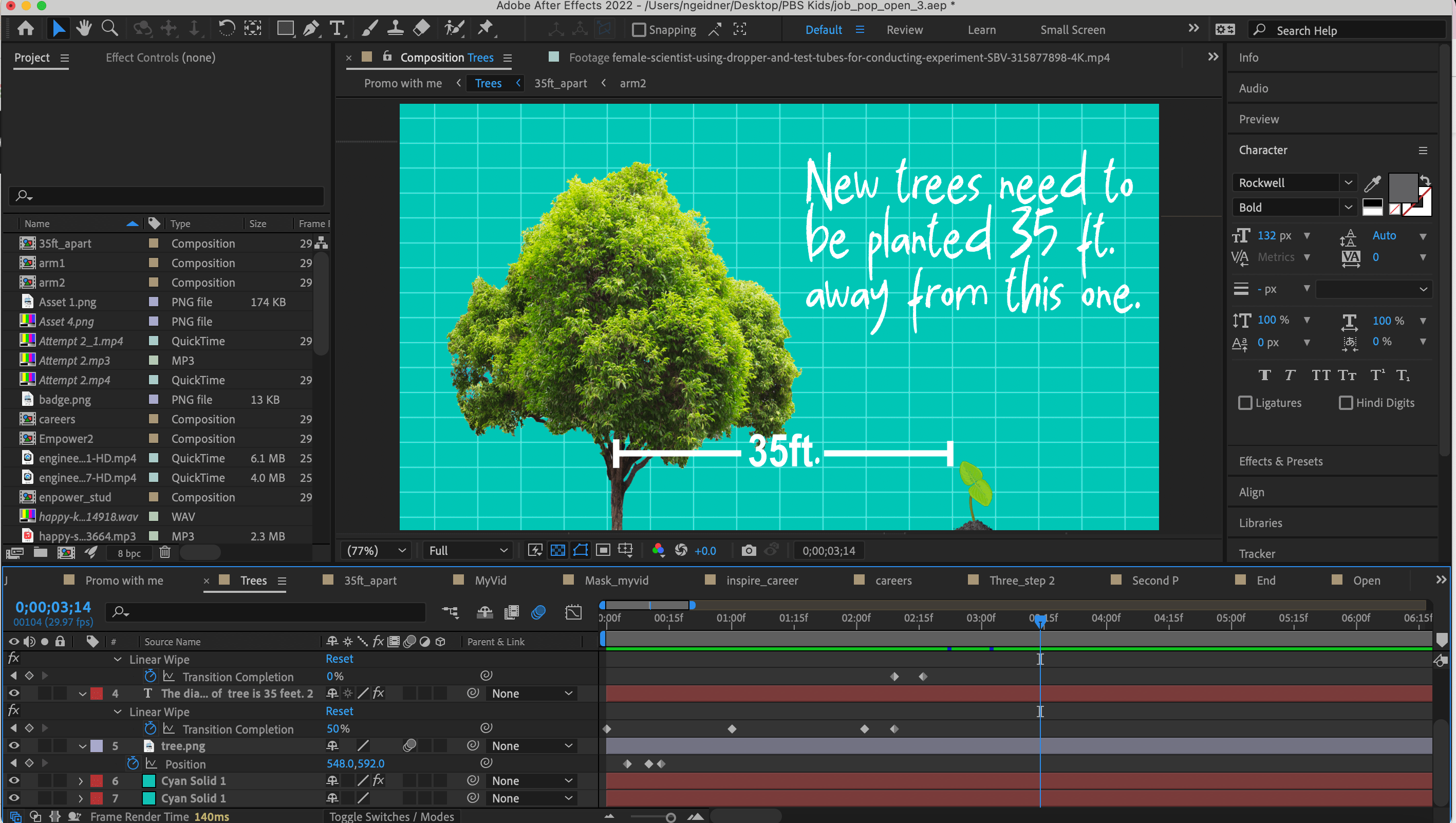Screen dimensions: 1456x823
Task: Reset the Linear Wipe effect on layer 4
Action: click(339, 711)
